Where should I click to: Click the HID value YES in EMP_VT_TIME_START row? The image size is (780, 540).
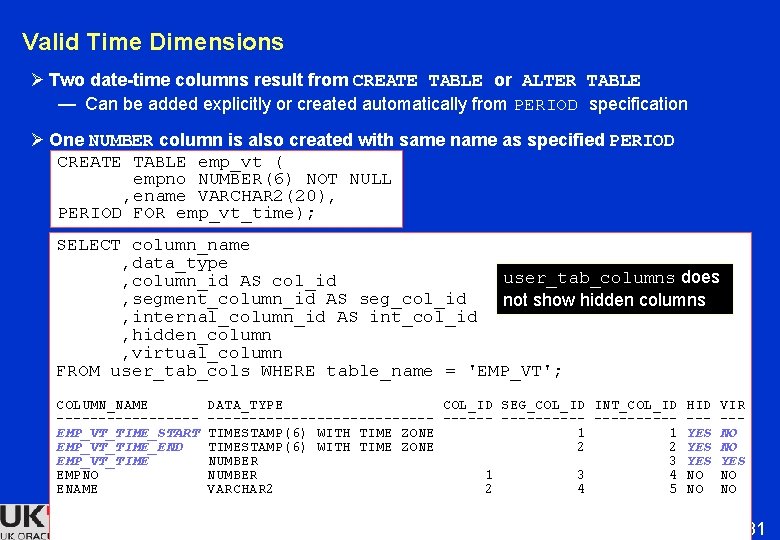[x=699, y=433]
